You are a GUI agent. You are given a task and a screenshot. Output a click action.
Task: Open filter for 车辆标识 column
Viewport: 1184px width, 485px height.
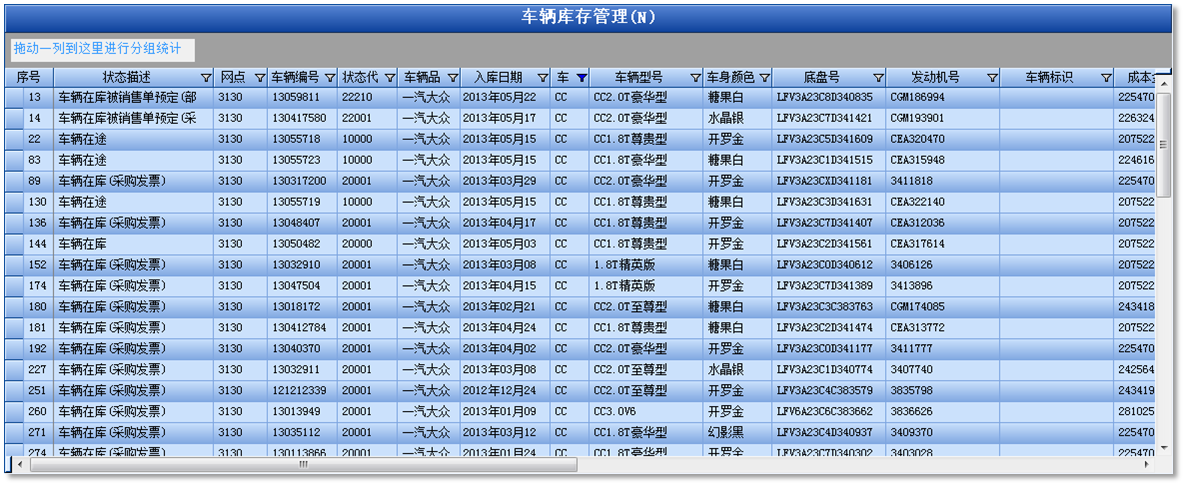[x=1105, y=78]
